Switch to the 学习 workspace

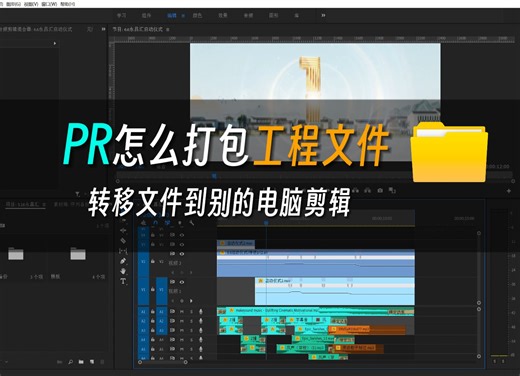tap(122, 15)
